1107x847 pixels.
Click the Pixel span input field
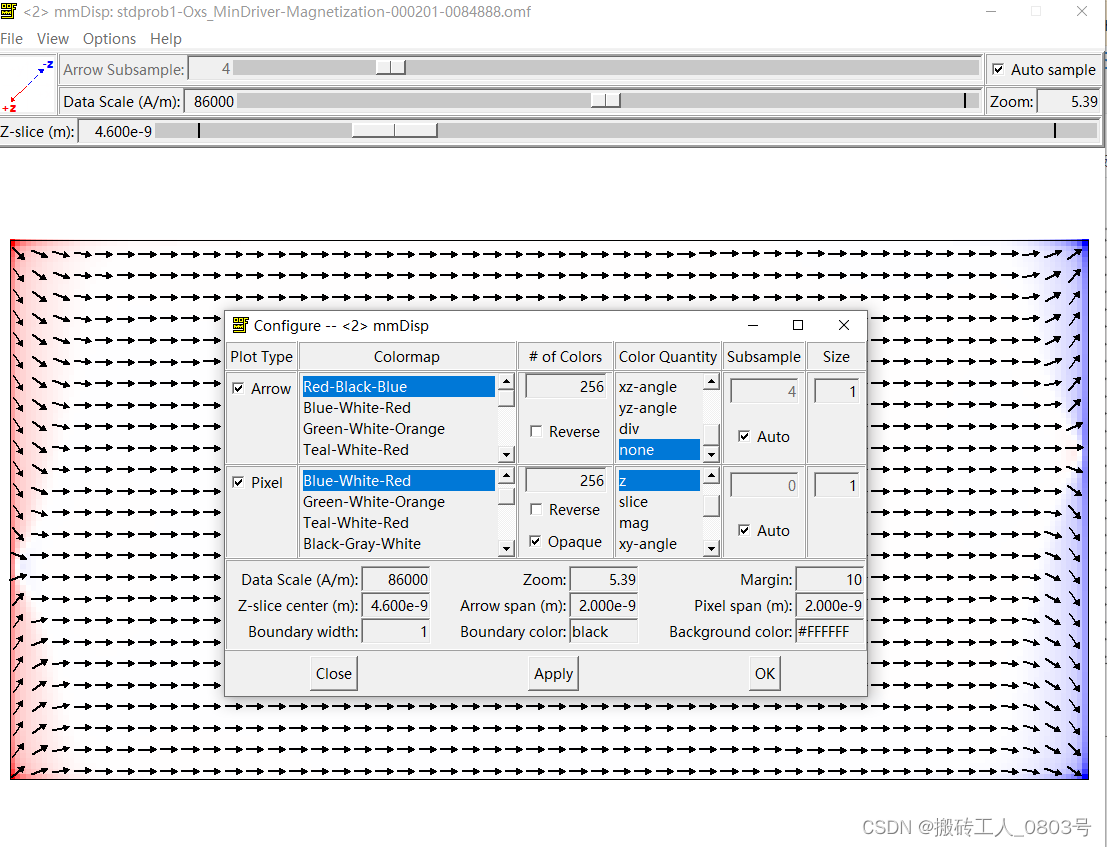(x=830, y=606)
